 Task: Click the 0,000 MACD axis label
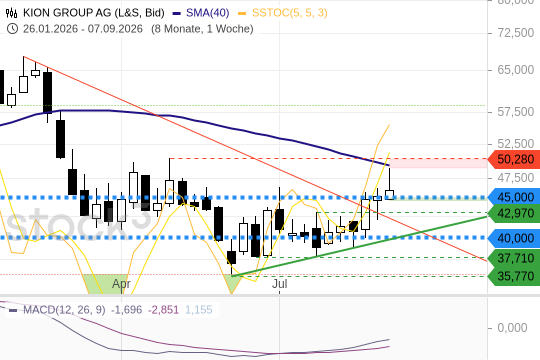tap(512, 328)
